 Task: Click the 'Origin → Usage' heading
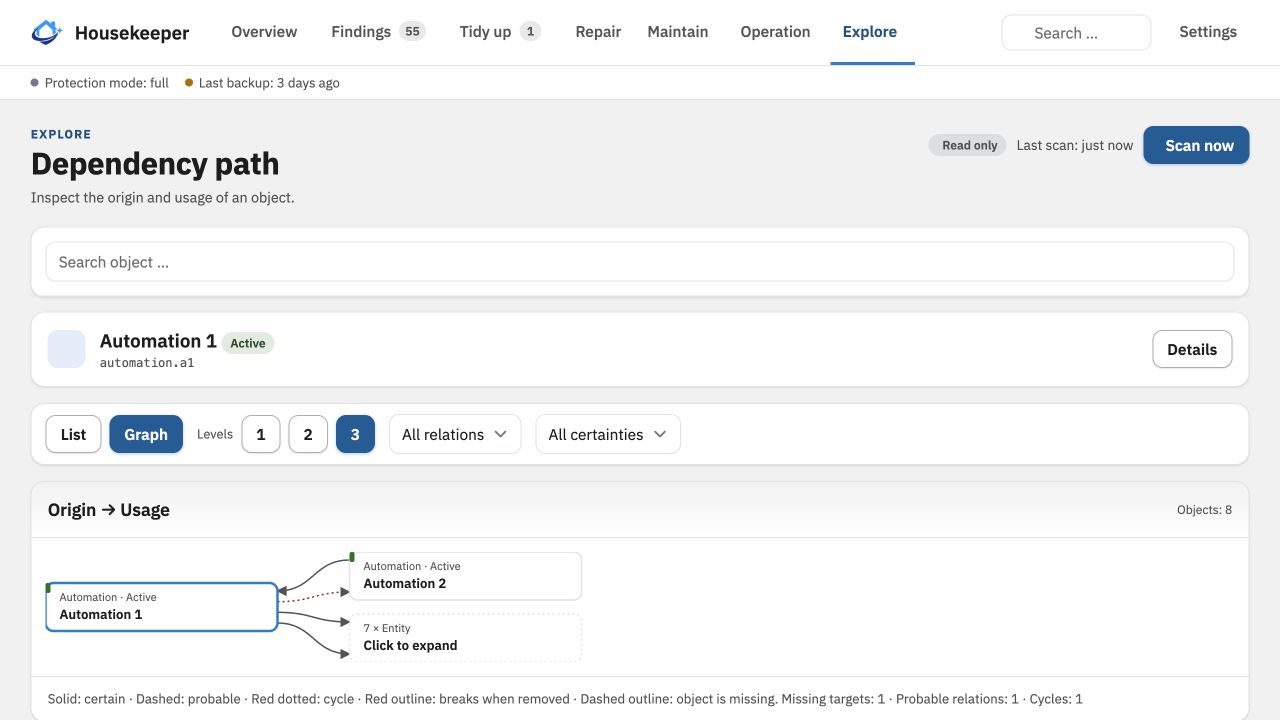(109, 510)
